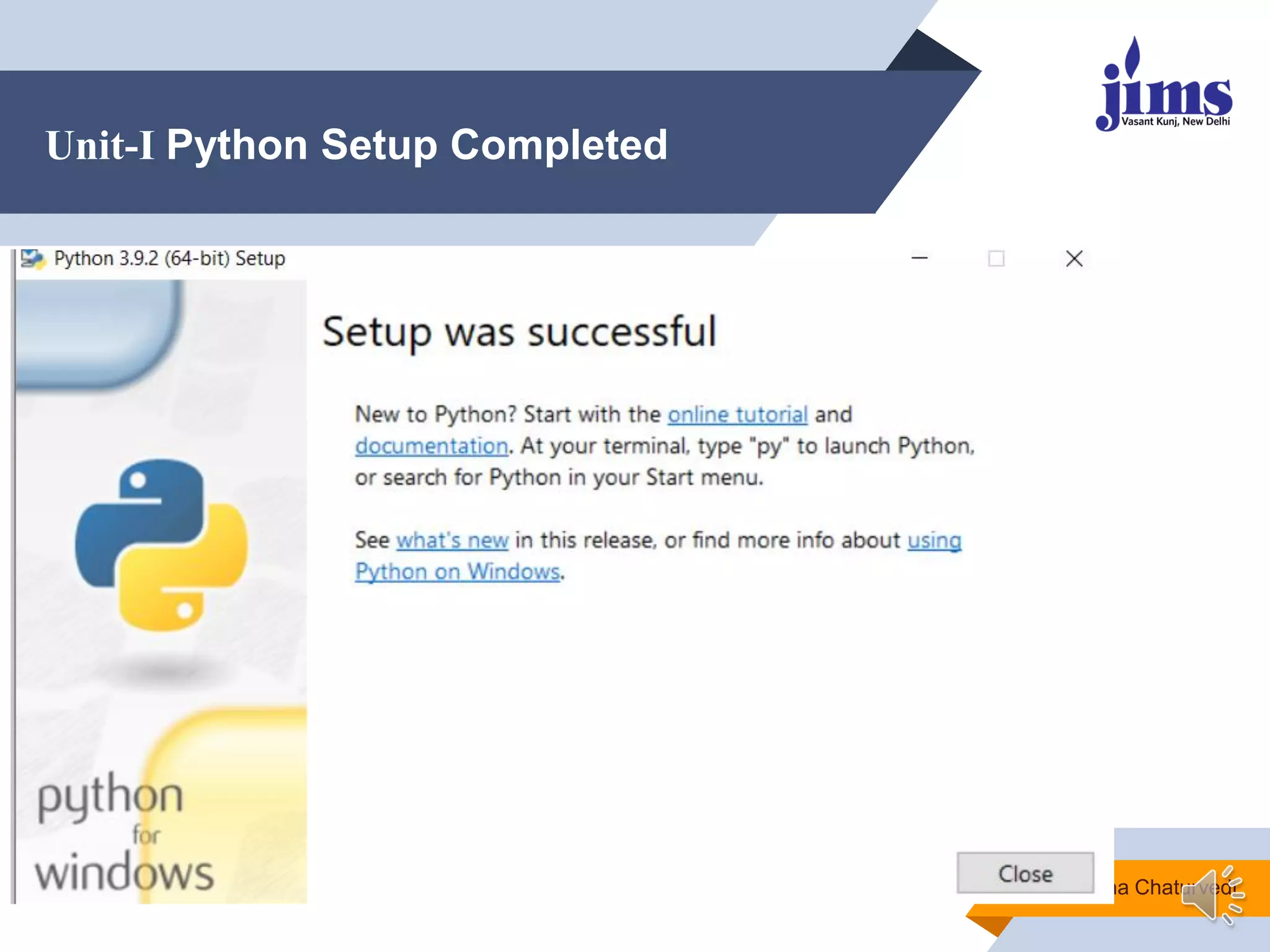
Task: Open the what's new link
Action: [x=452, y=540]
